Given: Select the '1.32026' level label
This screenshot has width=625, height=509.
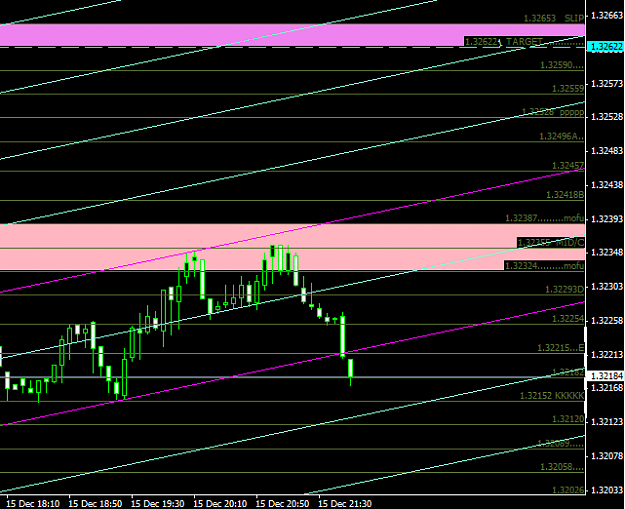Looking at the screenshot, I should point(568,489).
